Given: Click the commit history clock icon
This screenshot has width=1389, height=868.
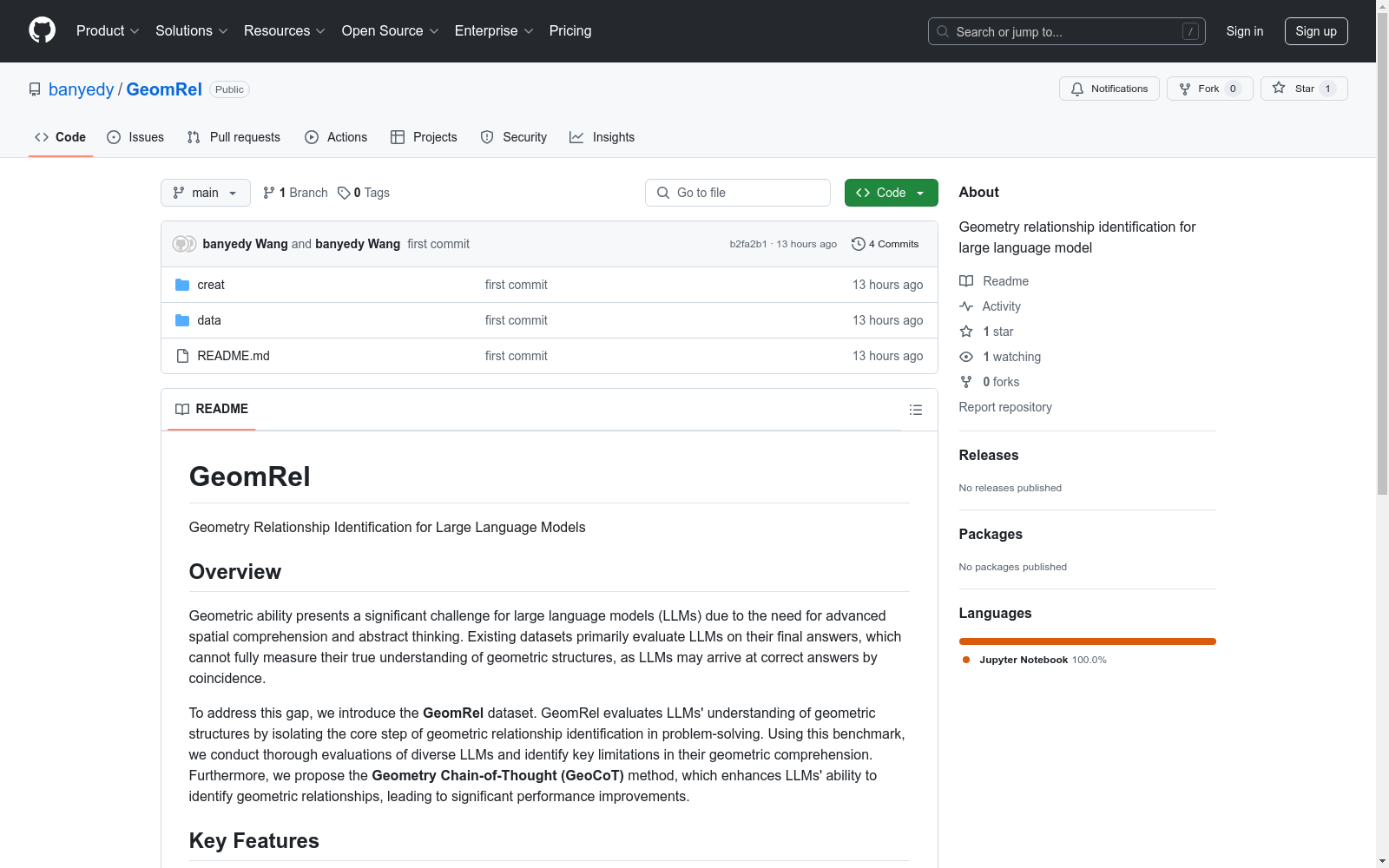Looking at the screenshot, I should [x=859, y=244].
